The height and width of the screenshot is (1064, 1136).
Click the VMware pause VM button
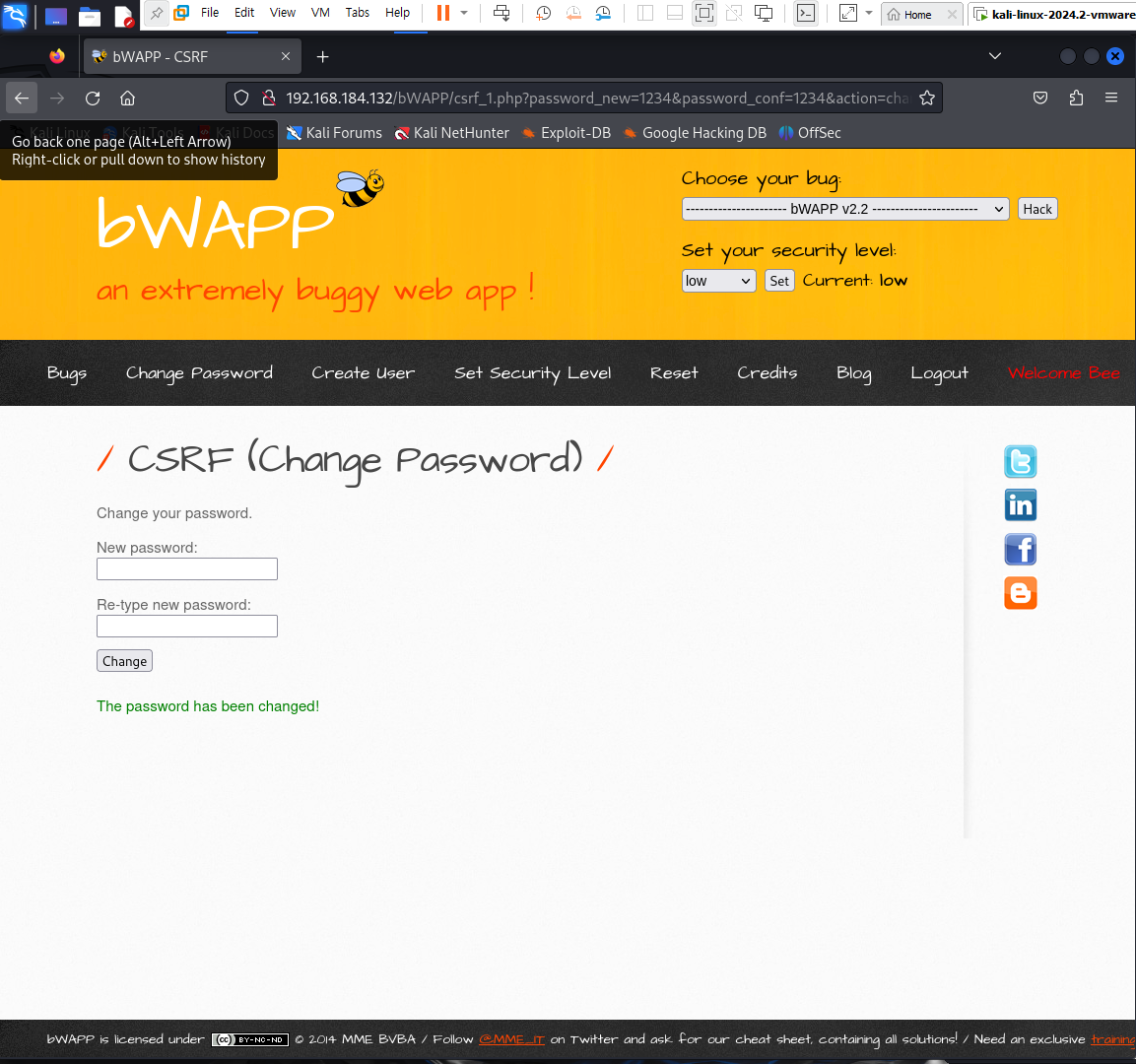(442, 13)
